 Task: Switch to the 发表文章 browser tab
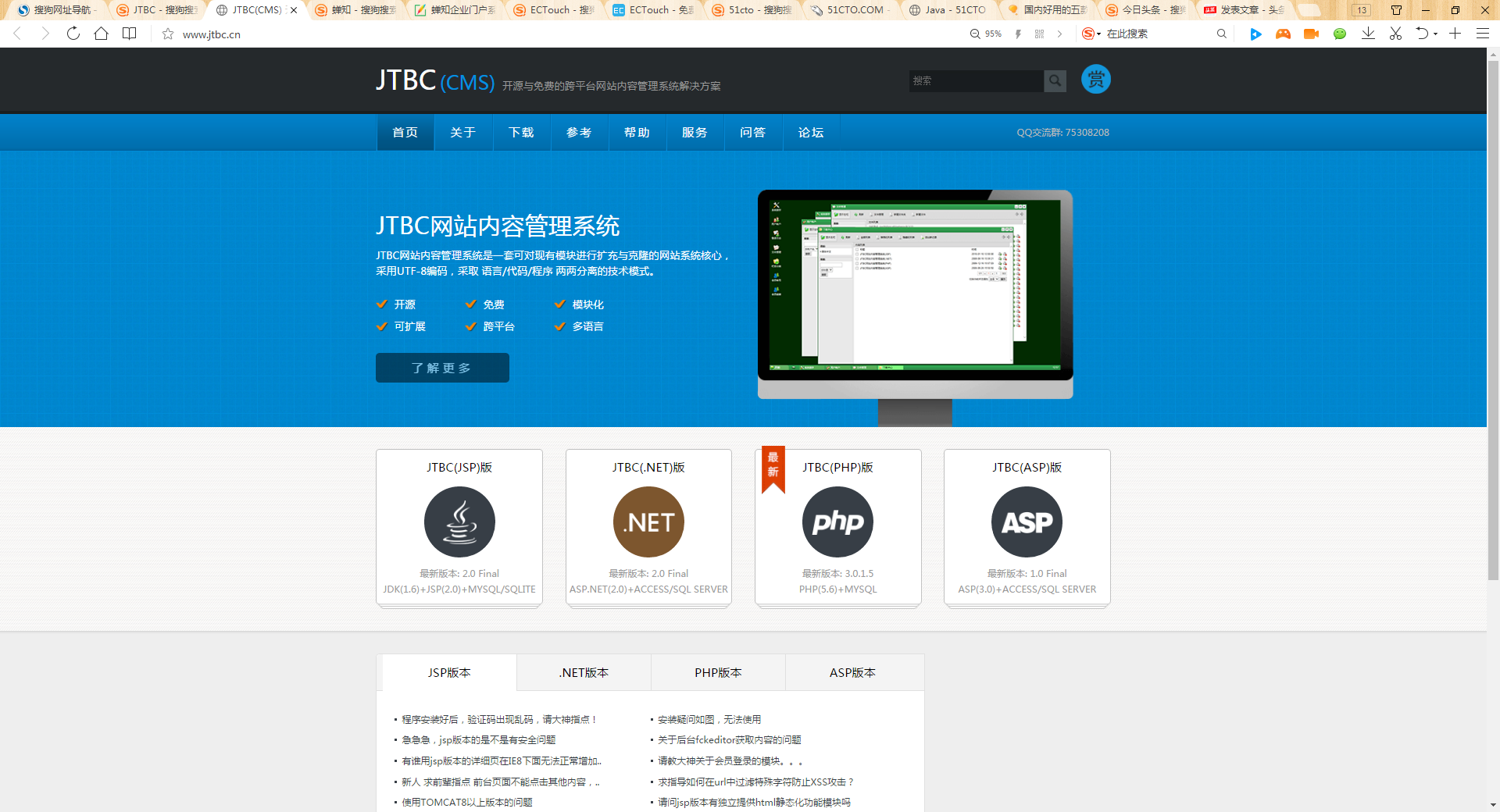1245,10
